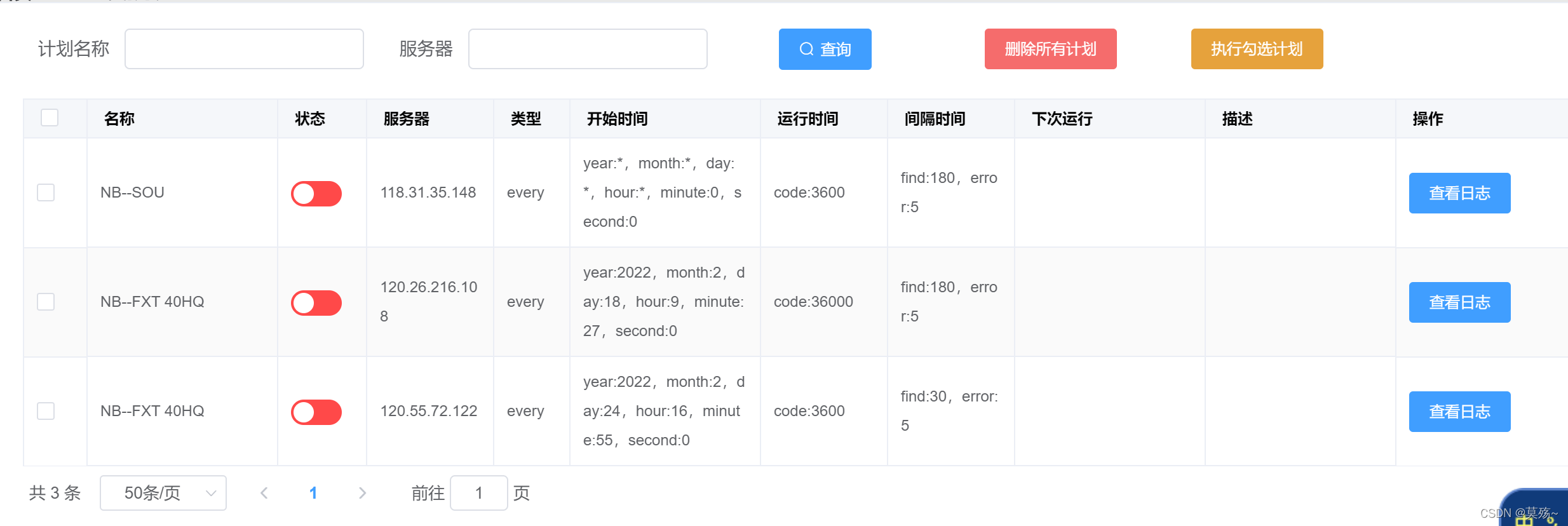Click the 120.55.72.122 server cell
Viewport: 1568px width, 526px height.
pos(429,411)
